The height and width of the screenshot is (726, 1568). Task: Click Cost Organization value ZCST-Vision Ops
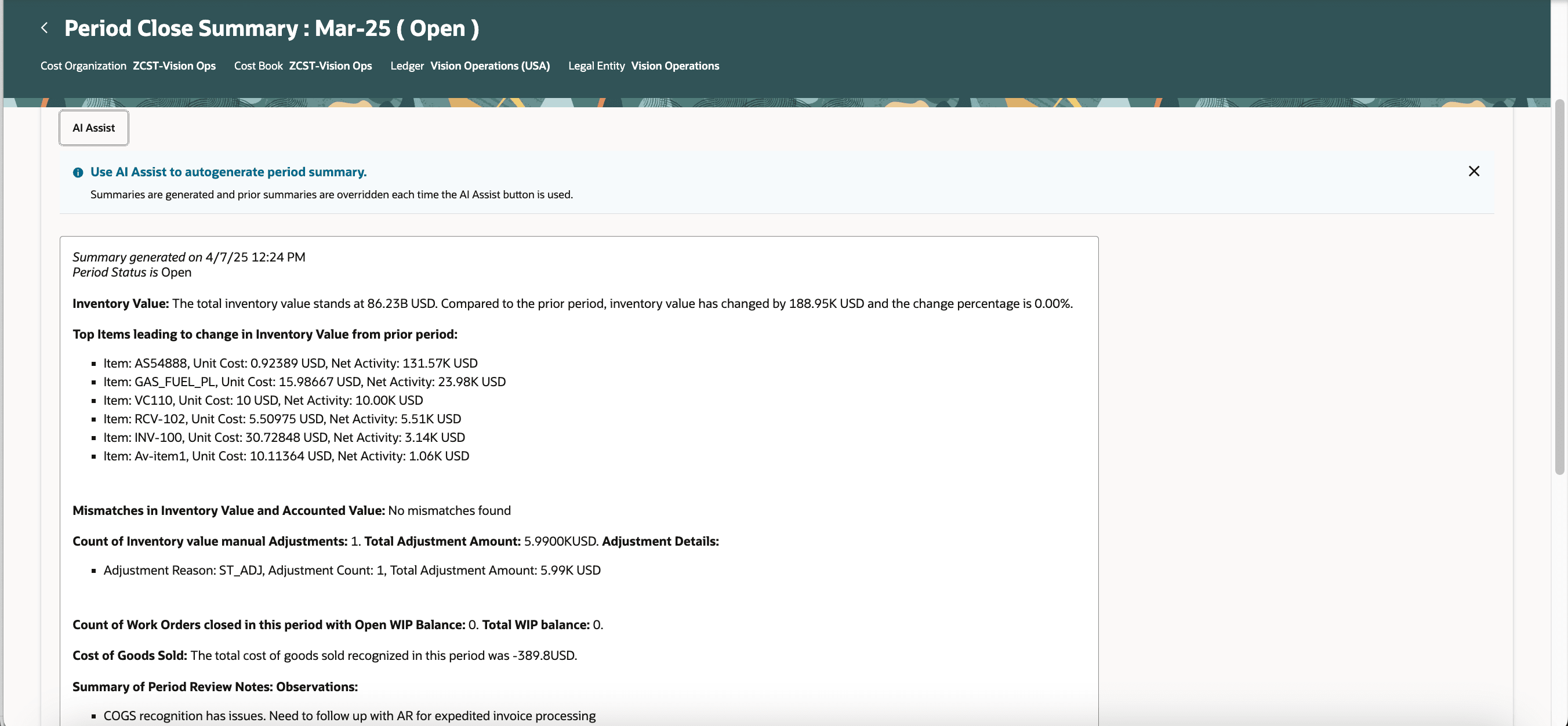click(174, 66)
